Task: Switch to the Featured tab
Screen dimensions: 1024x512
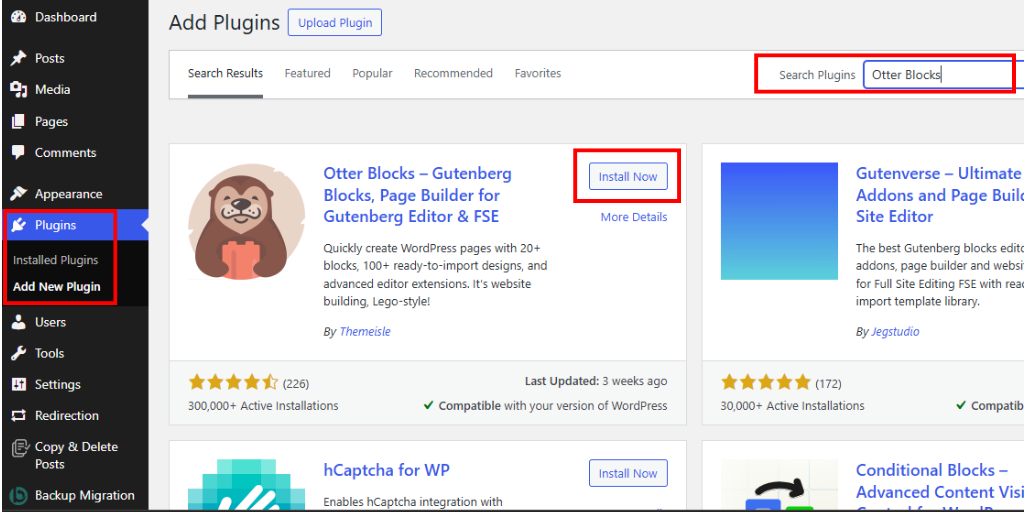Action: point(308,74)
